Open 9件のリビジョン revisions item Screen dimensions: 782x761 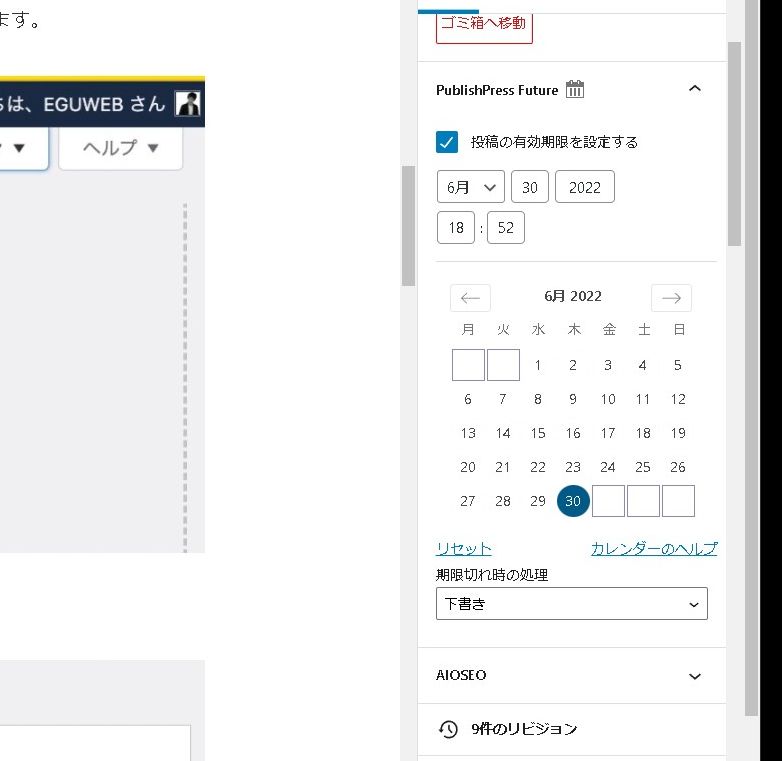524,729
